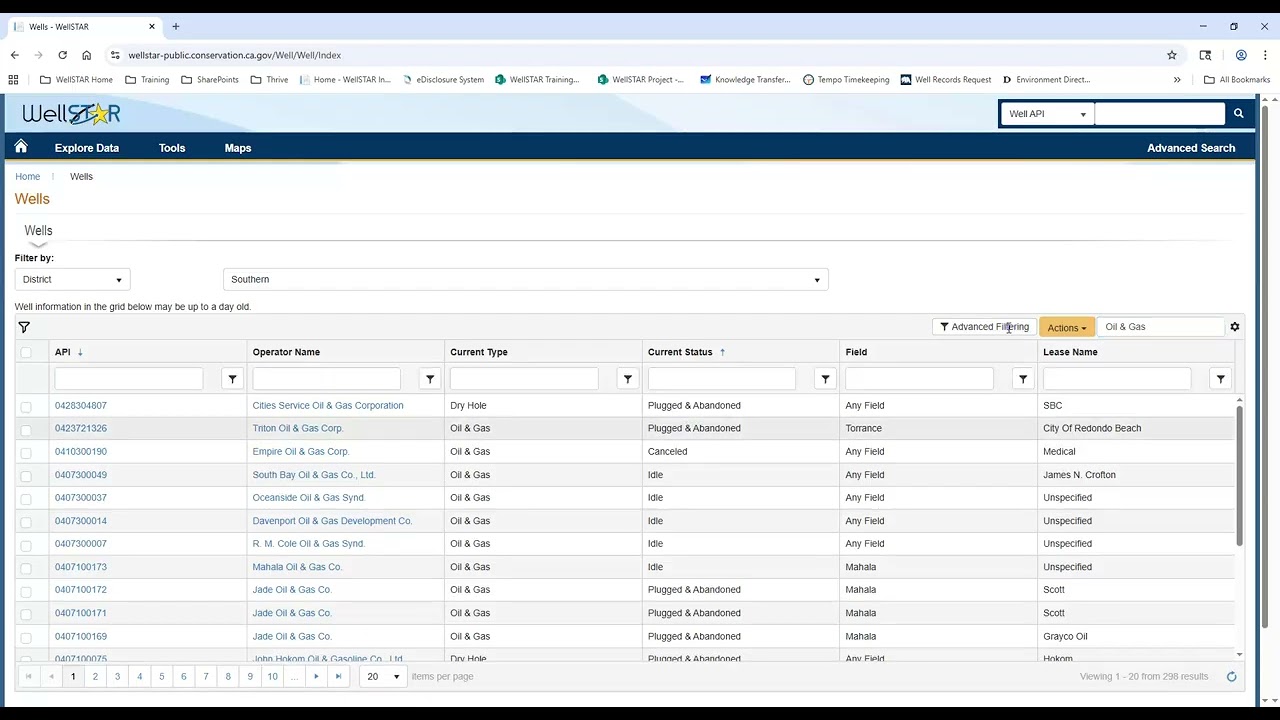Viewport: 1280px width, 720px height.
Task: Click Operator Name filter text field
Action: tap(327, 379)
